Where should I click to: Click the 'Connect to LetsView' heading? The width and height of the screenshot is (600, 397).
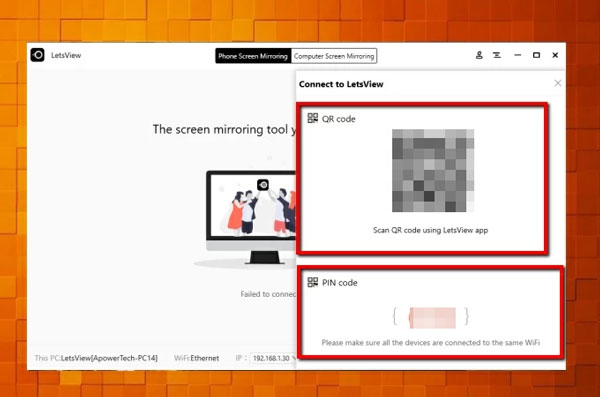pyautogui.click(x=341, y=84)
